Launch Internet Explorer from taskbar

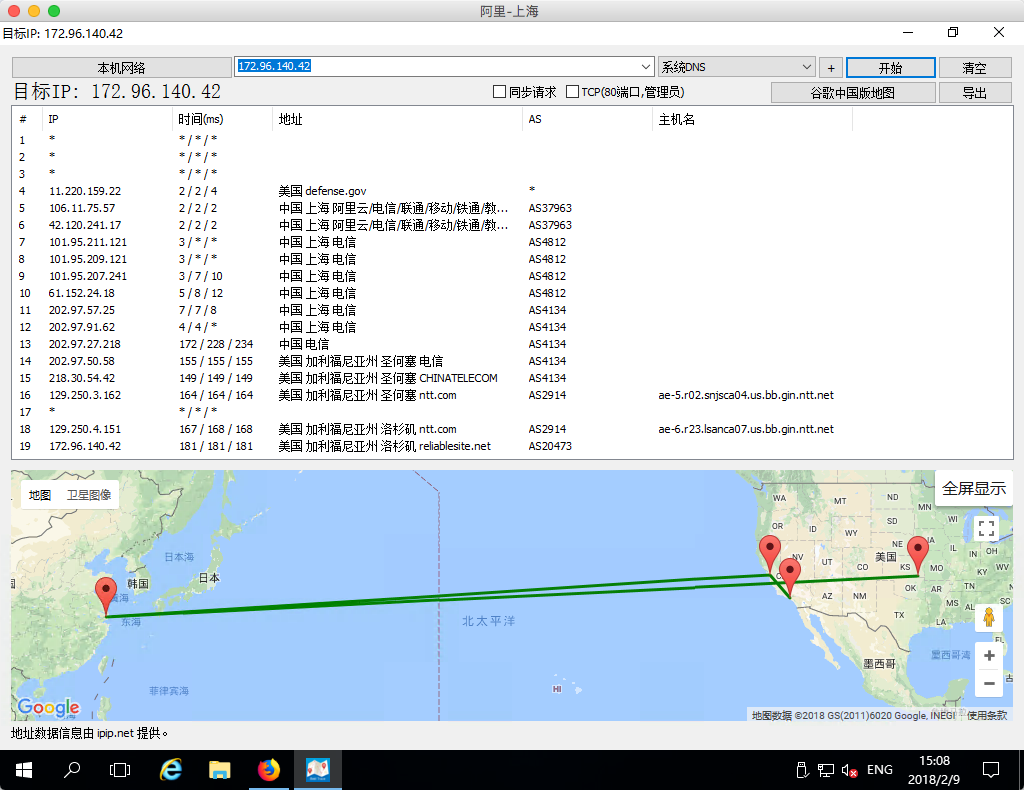coord(171,770)
